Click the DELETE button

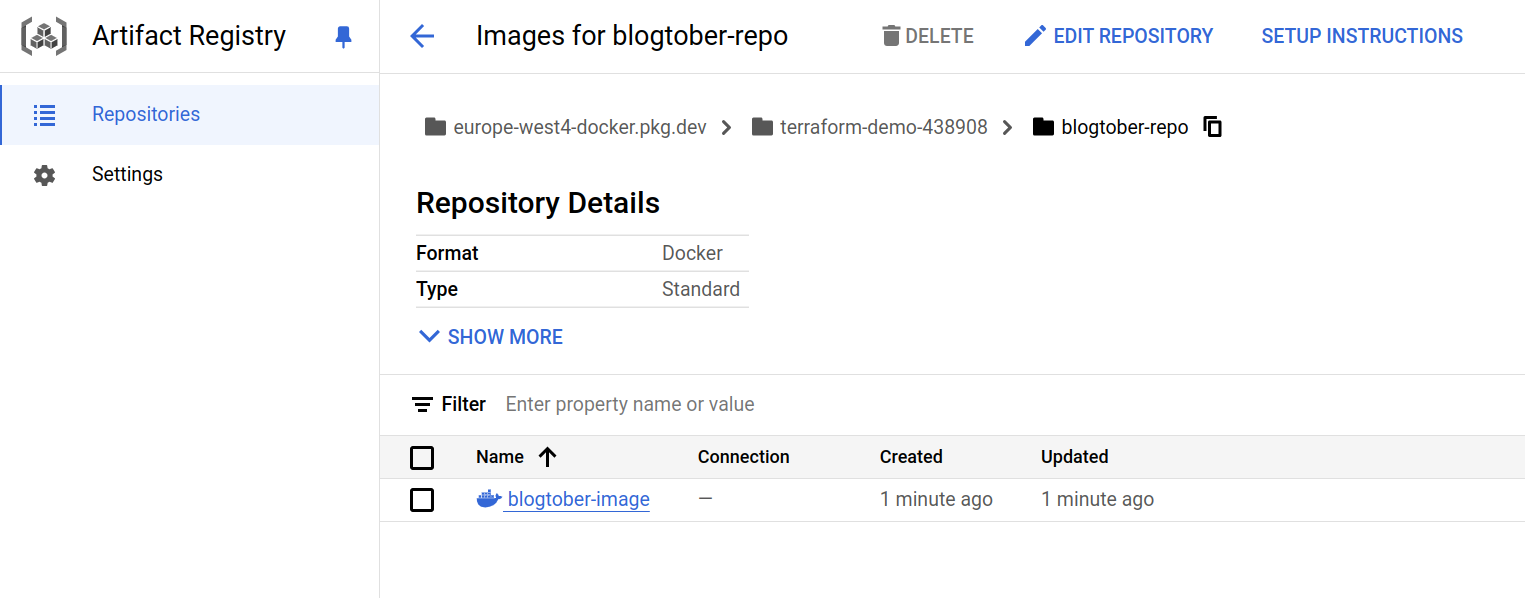[x=927, y=37]
